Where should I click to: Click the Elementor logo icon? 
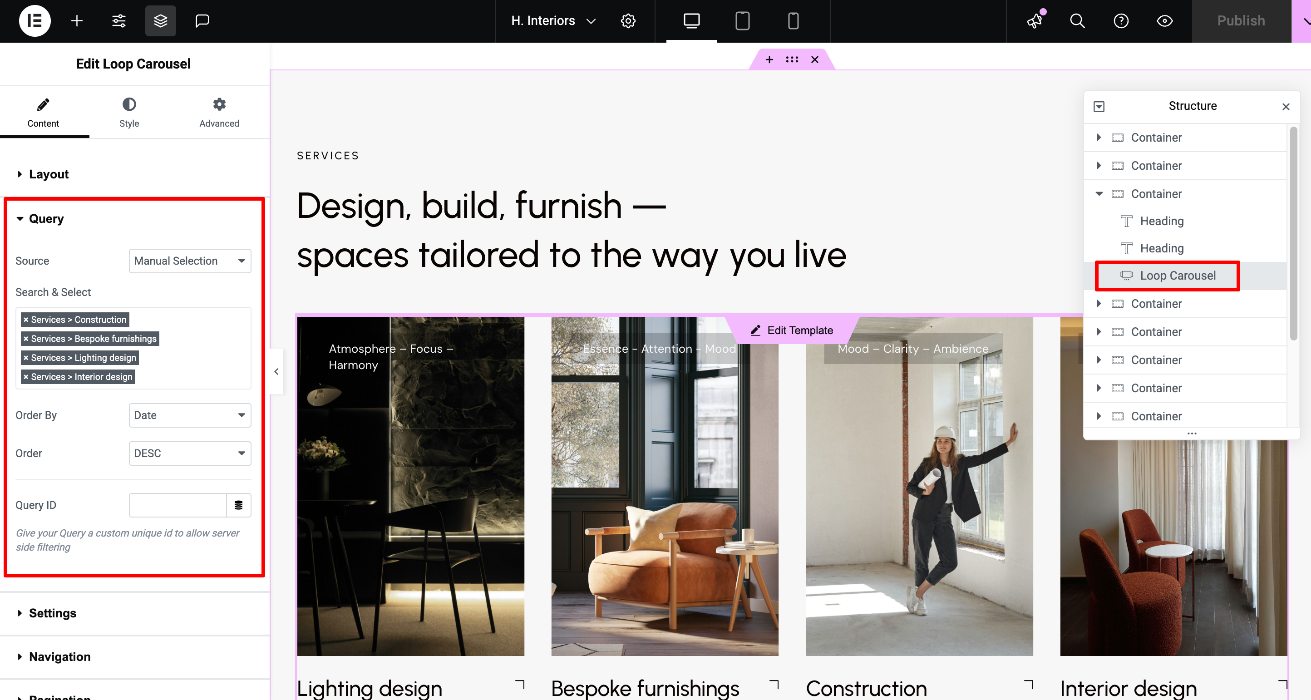coord(35,20)
